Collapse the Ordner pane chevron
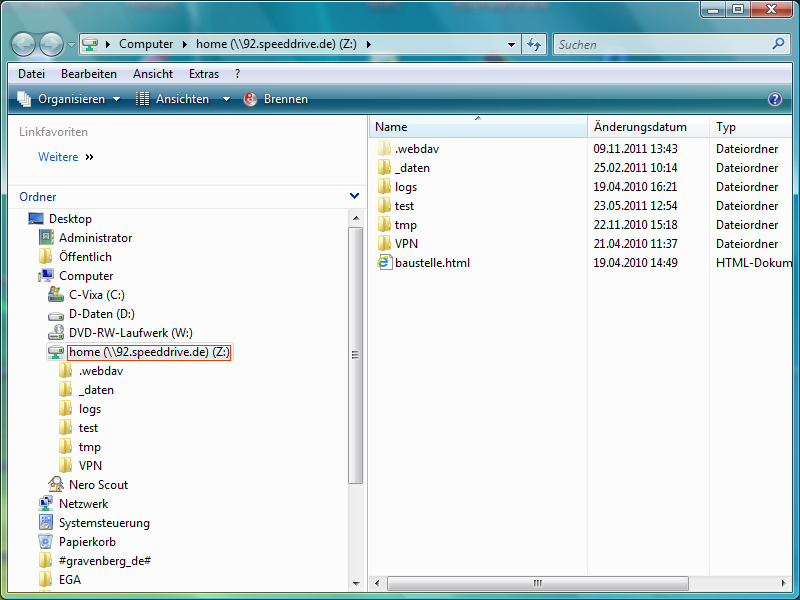The width and height of the screenshot is (800, 600). pyautogui.click(x=354, y=197)
